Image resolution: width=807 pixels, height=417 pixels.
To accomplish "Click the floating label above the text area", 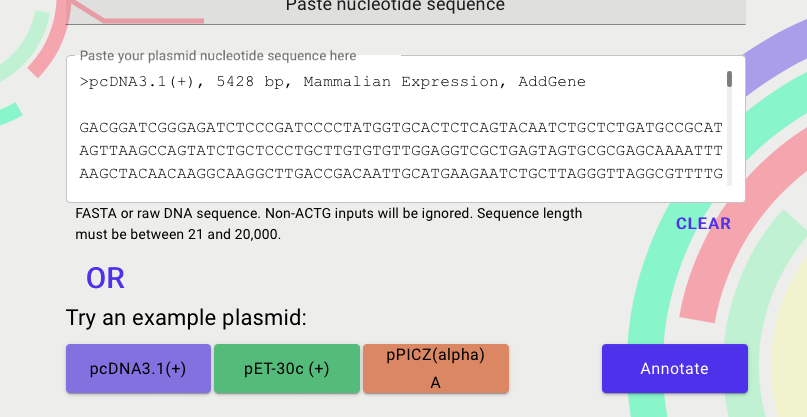I will click(x=218, y=56).
